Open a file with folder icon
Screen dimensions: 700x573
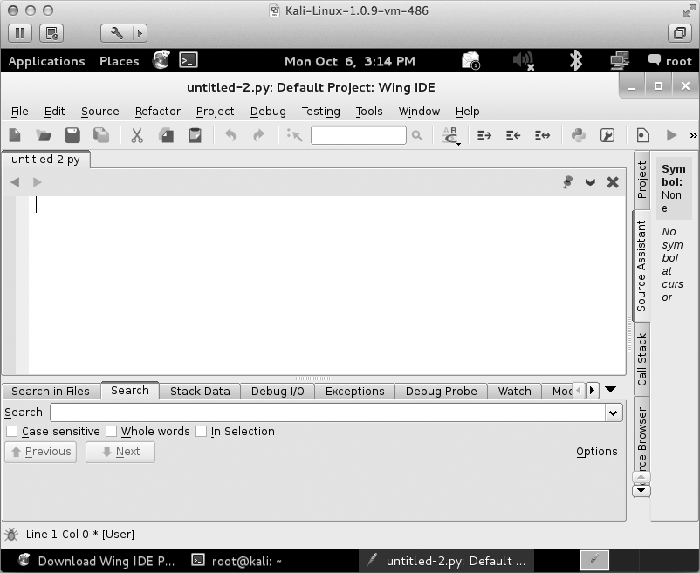click(x=44, y=135)
